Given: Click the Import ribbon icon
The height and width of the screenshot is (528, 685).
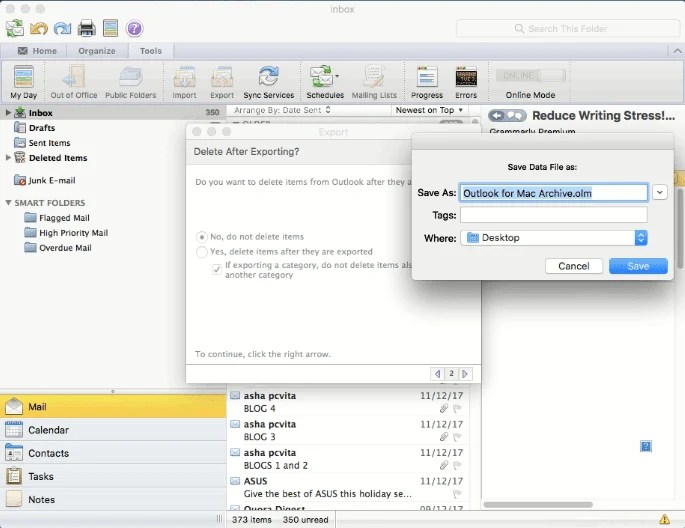Looking at the screenshot, I should click(x=184, y=82).
